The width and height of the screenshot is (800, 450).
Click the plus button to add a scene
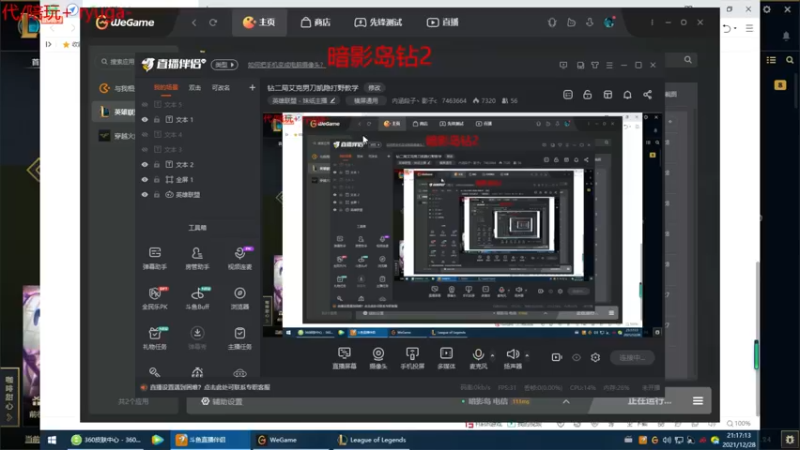[252, 88]
